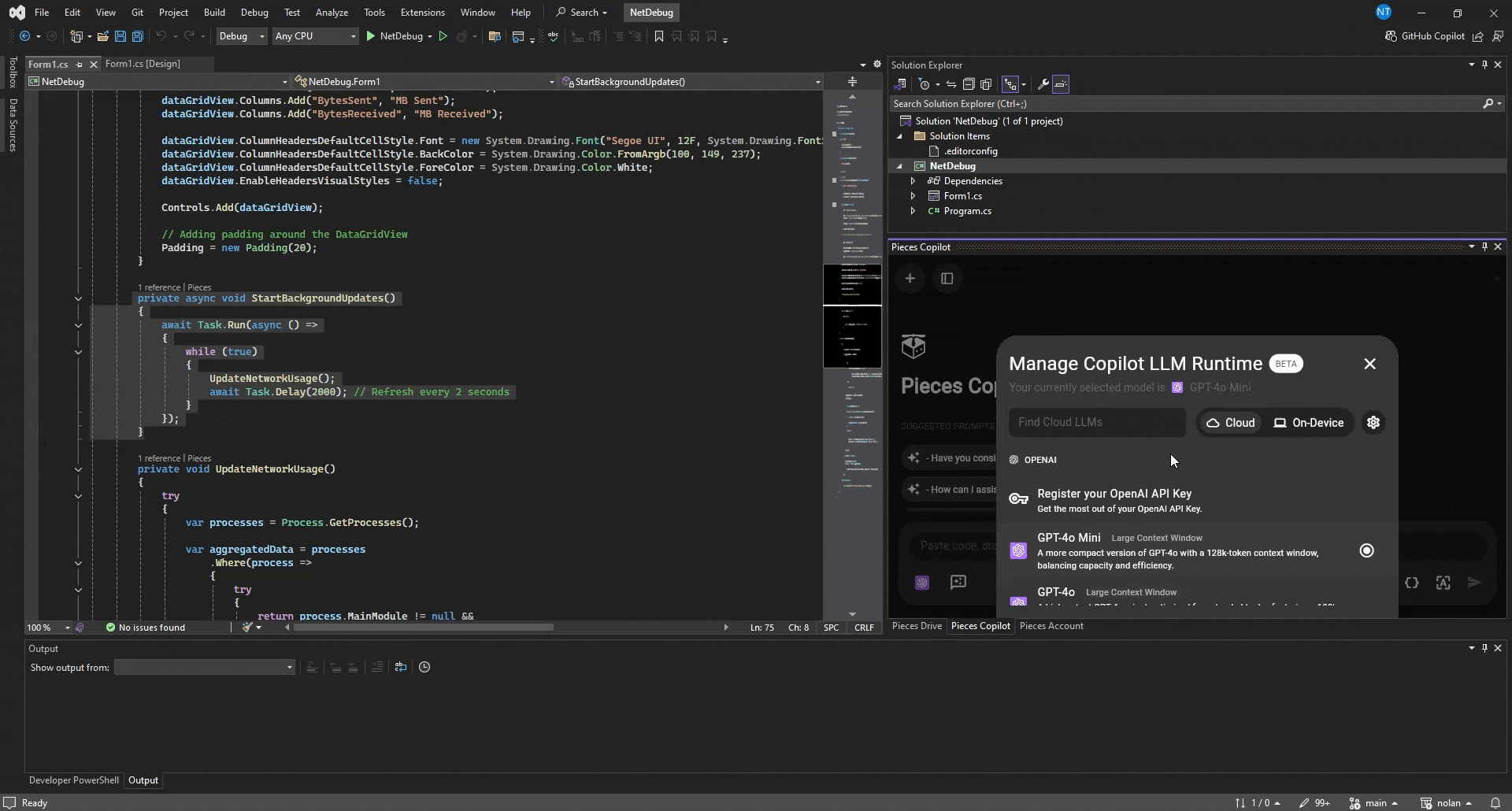This screenshot has height=811, width=1512.
Task: Click GitHub Copilot in the title bar
Action: pyautogui.click(x=1425, y=36)
